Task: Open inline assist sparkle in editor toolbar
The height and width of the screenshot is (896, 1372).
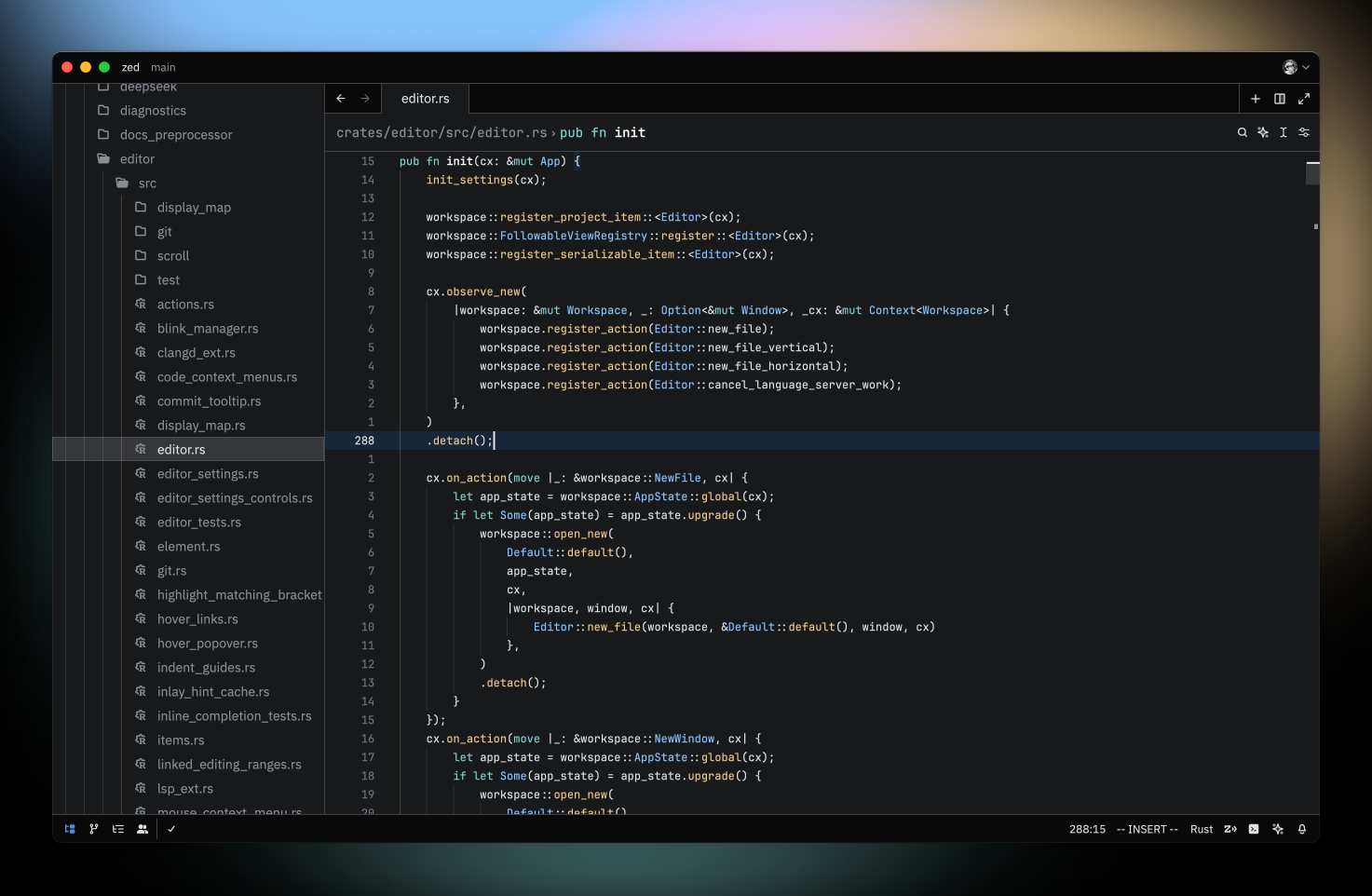Action: pos(1263,132)
